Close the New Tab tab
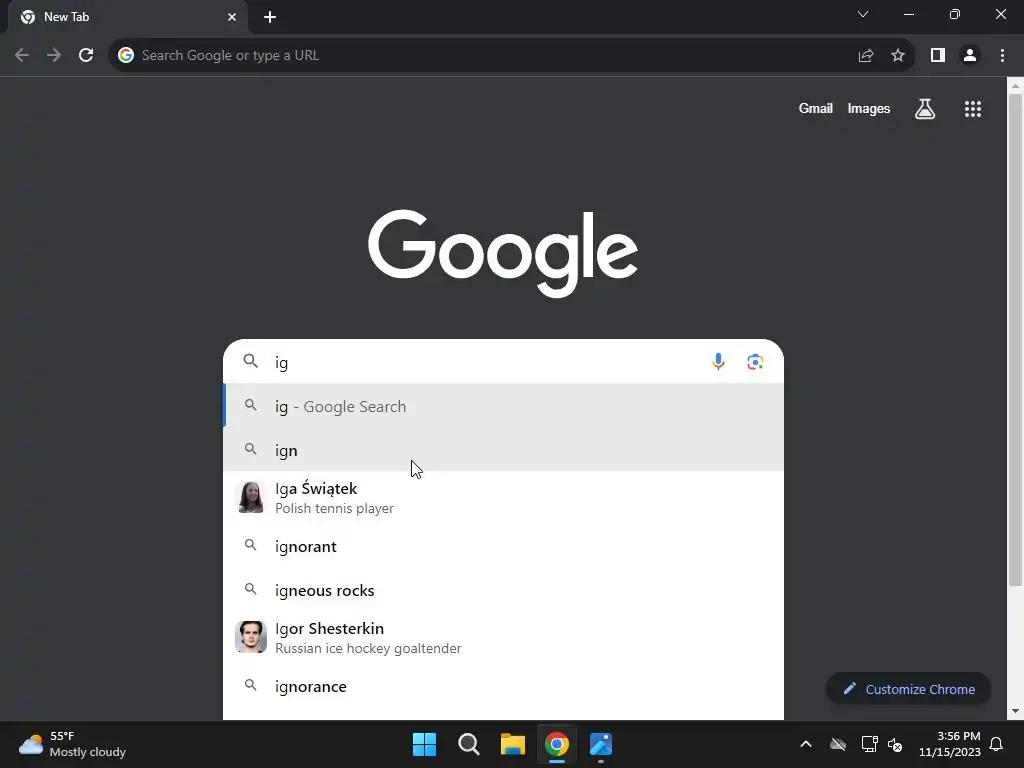1024x768 pixels. (x=232, y=17)
